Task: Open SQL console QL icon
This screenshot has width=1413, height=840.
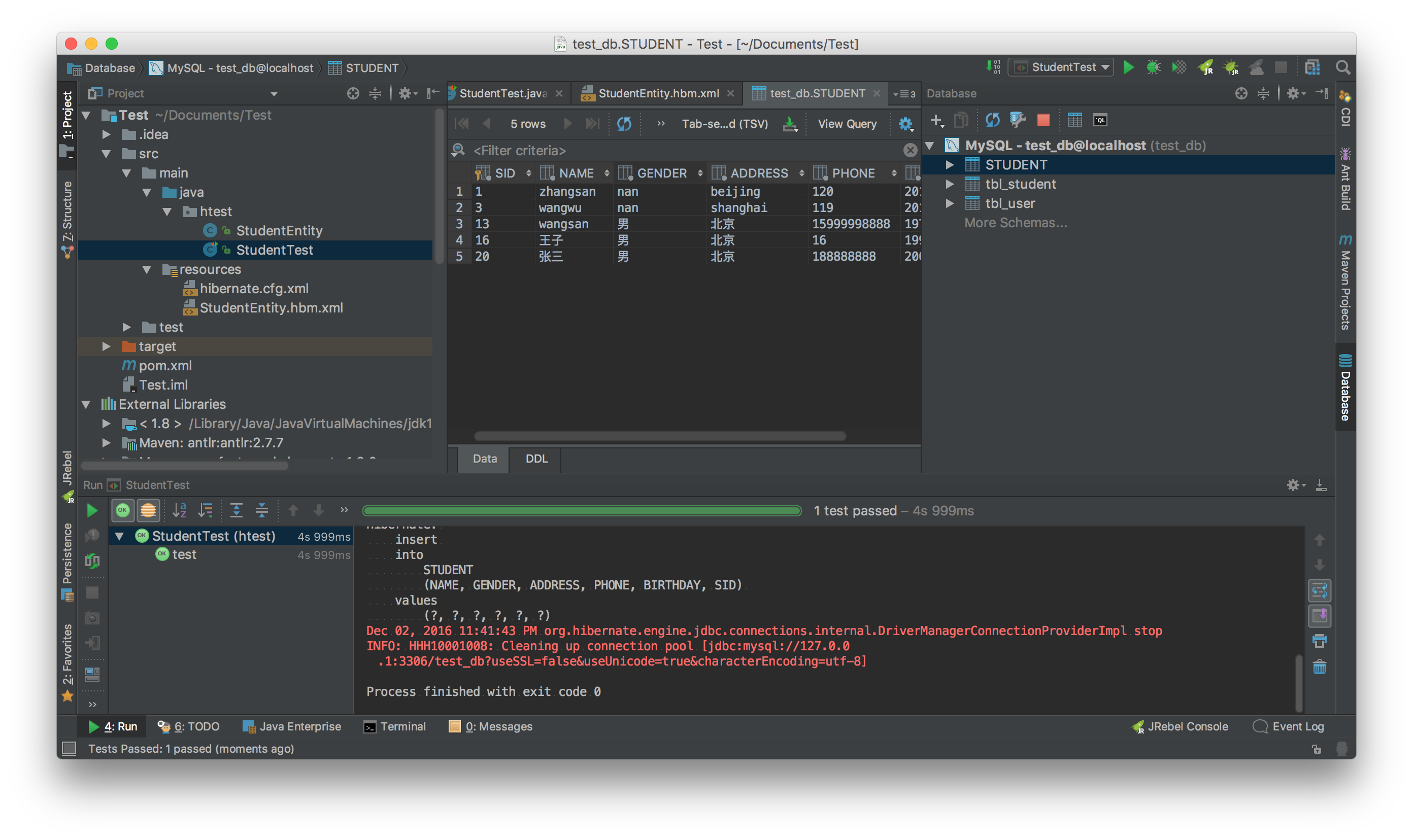Action: 1100,120
